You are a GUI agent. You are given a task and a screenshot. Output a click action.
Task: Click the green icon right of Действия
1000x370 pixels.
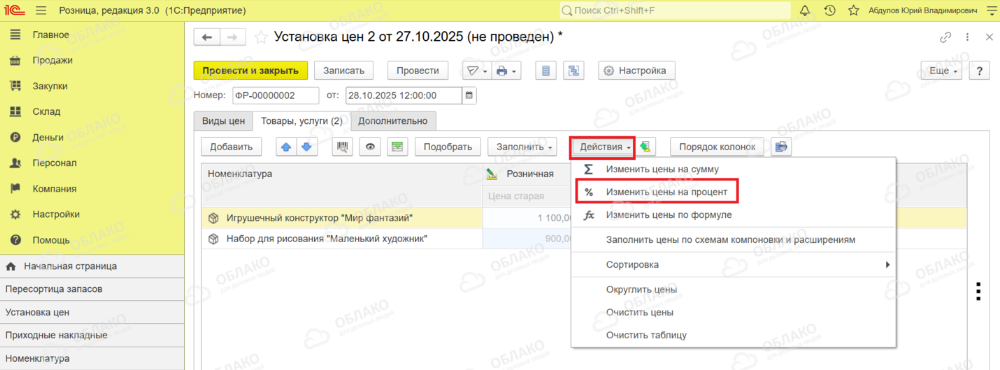click(x=647, y=147)
